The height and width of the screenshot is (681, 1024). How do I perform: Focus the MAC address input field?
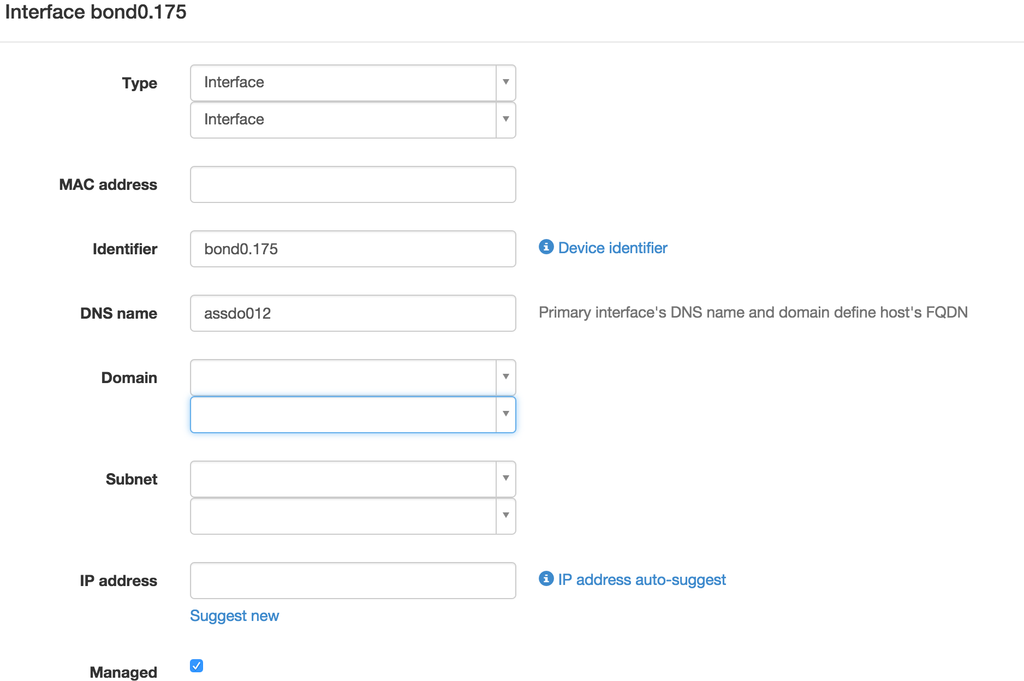(353, 184)
